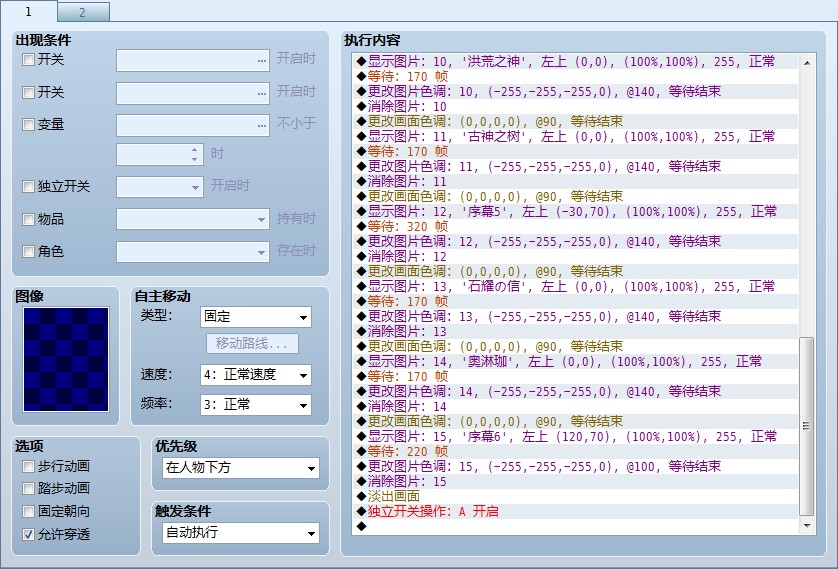
Task: Tick the 变量 condition checkbox
Action: click(28, 124)
